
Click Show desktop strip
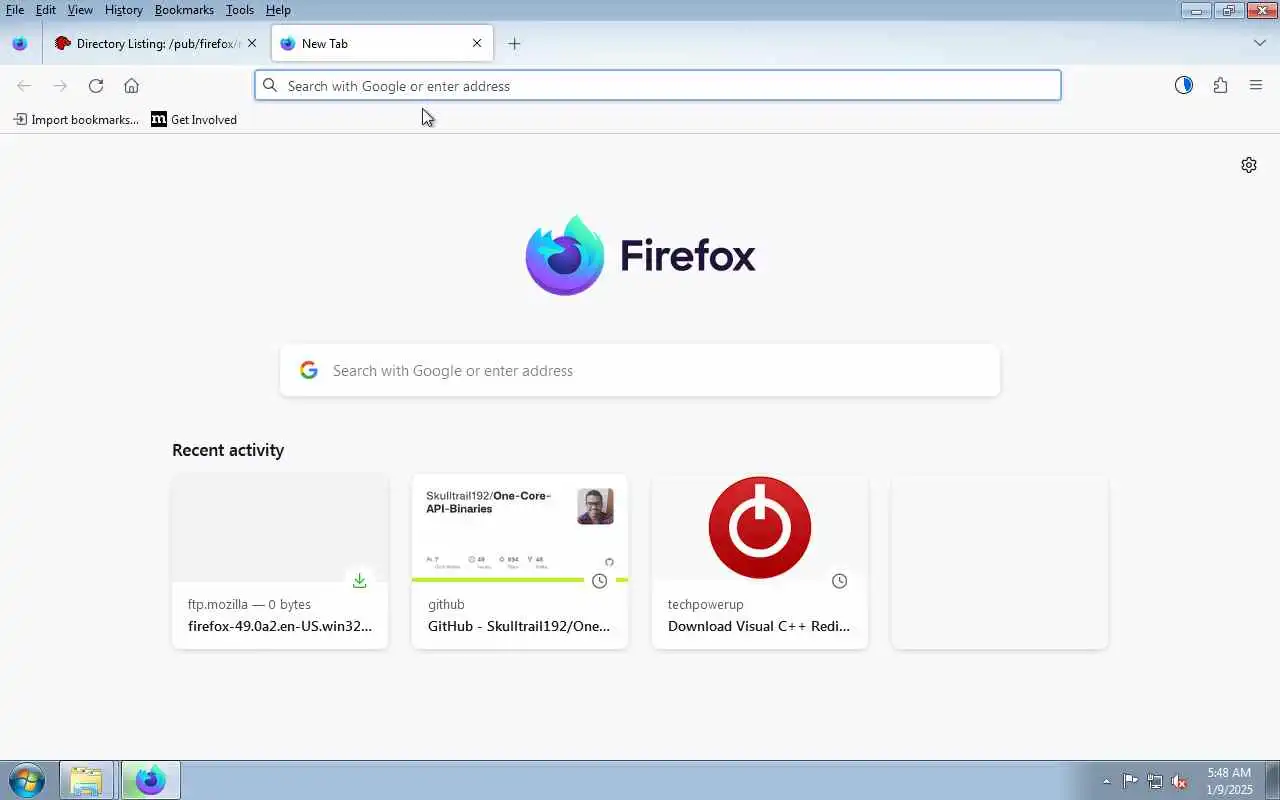point(1272,780)
